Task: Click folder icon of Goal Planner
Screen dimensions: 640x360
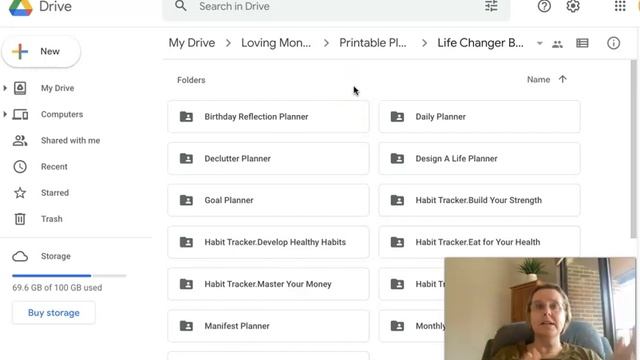Action: [x=186, y=200]
